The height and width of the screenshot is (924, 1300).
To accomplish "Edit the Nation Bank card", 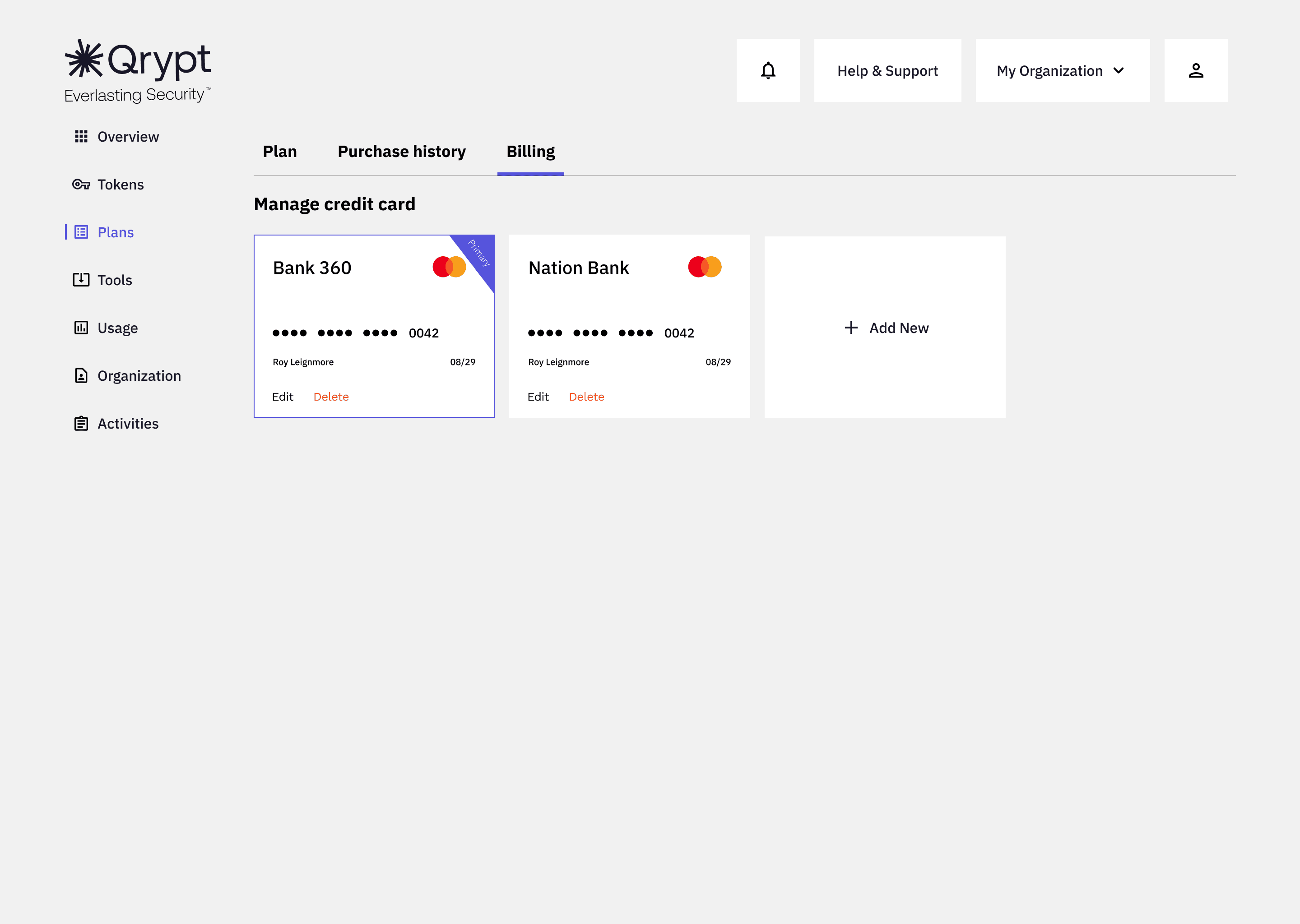I will click(538, 397).
